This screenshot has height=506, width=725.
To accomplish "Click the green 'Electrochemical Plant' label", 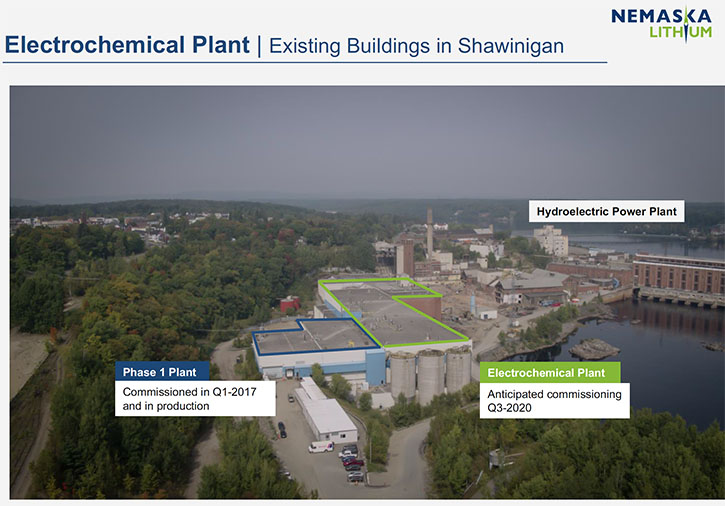I will pyautogui.click(x=550, y=373).
